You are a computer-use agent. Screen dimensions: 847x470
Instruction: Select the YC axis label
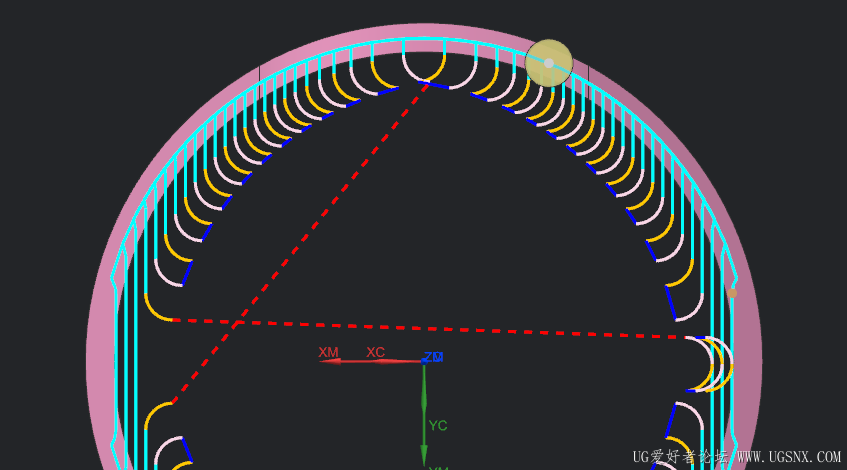coord(438,426)
